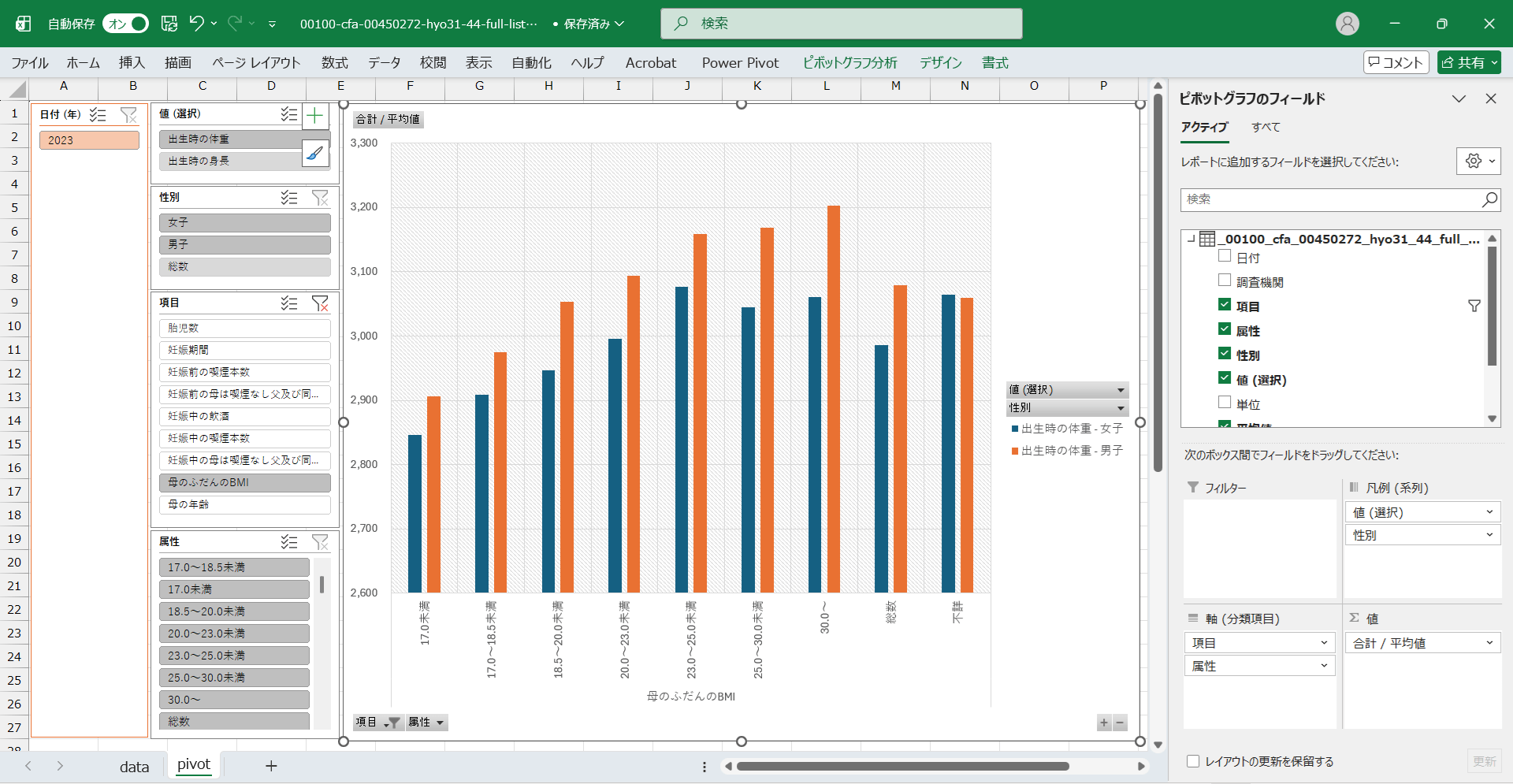Click the horizontal scrollbar at bottom
The height and width of the screenshot is (784, 1513).
[902, 766]
